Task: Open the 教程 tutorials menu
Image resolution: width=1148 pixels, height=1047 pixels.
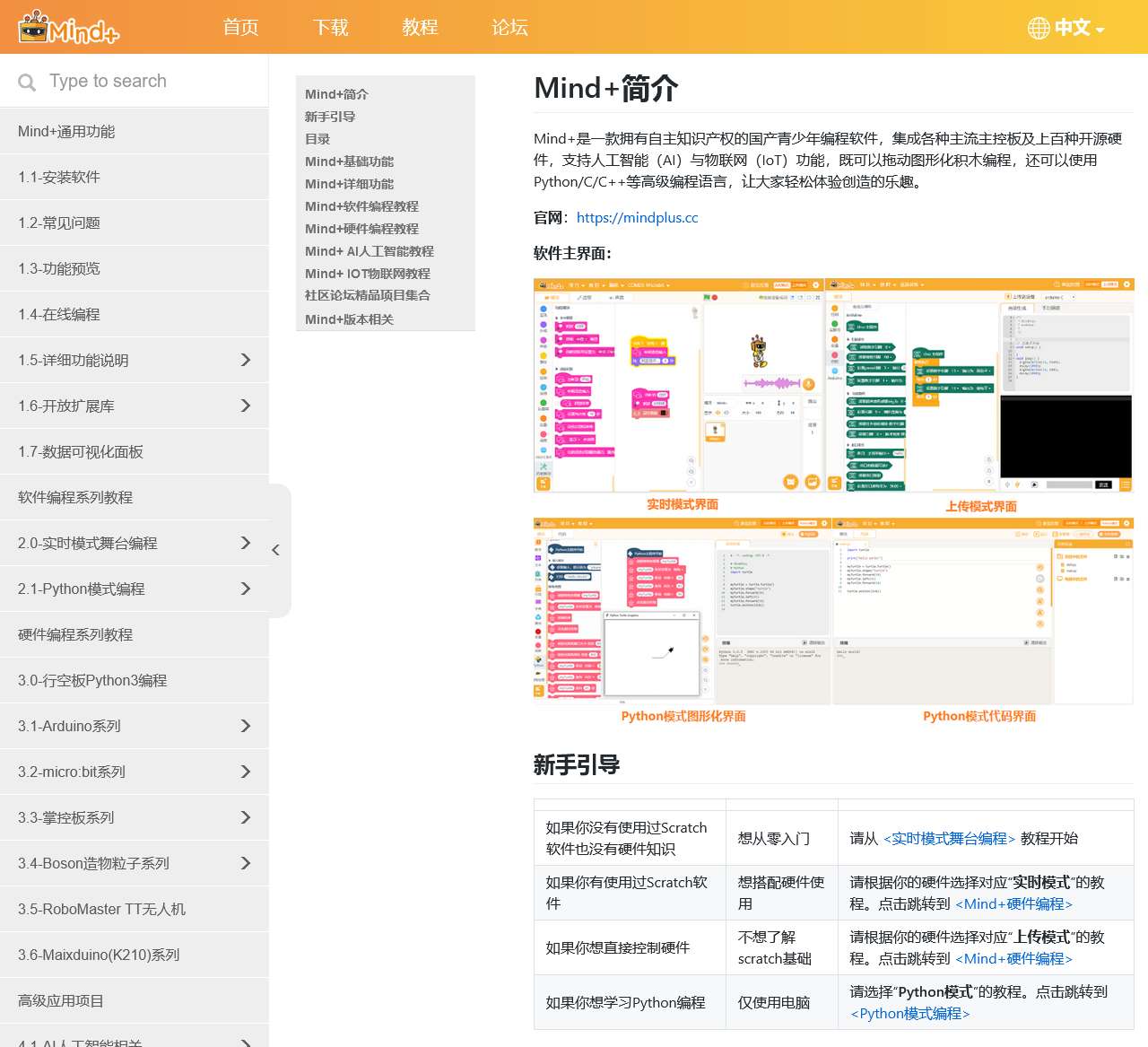Action: pyautogui.click(x=420, y=28)
